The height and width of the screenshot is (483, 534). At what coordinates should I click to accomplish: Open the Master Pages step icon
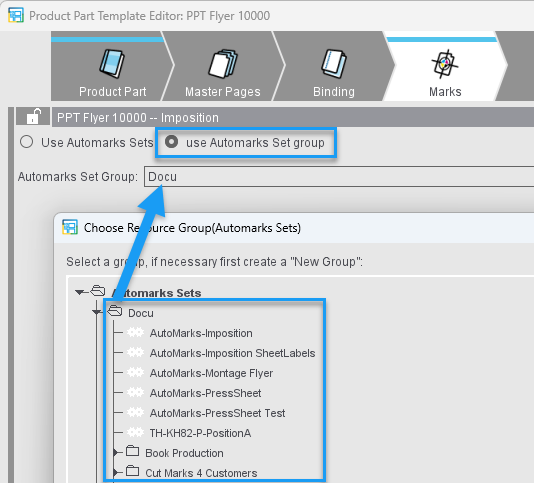tap(223, 64)
